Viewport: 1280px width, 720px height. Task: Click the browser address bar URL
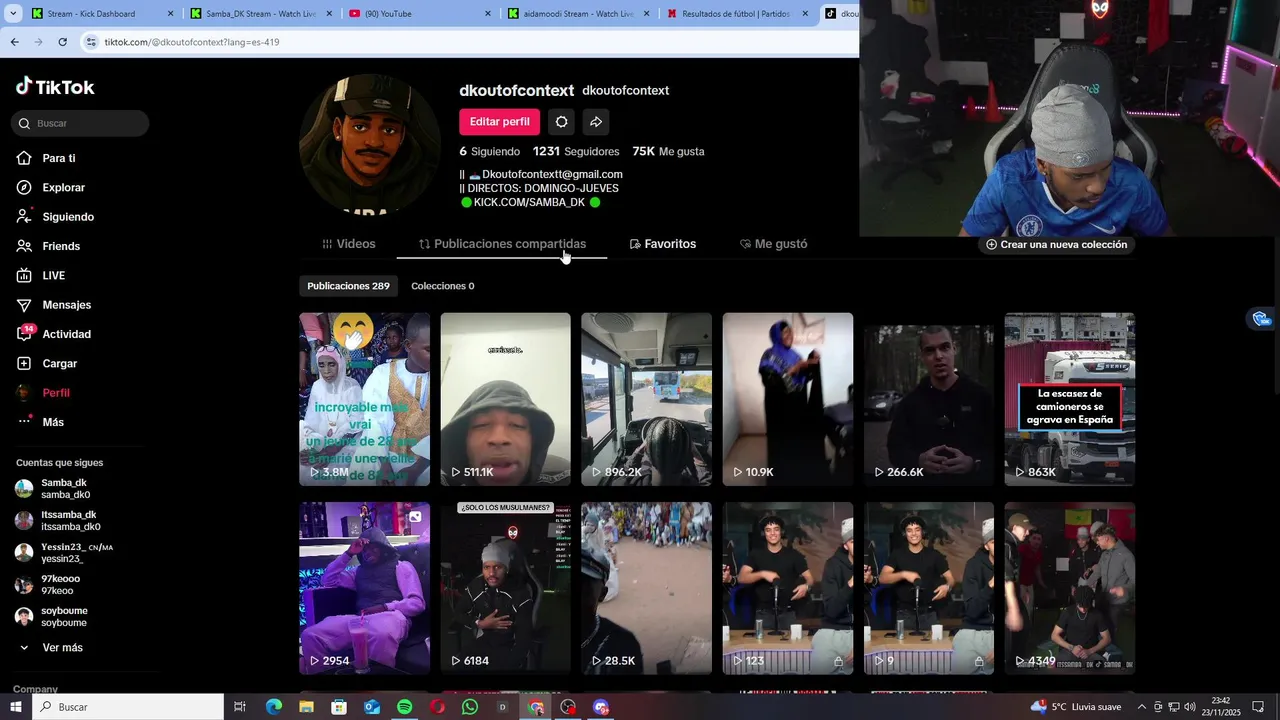coord(191,42)
